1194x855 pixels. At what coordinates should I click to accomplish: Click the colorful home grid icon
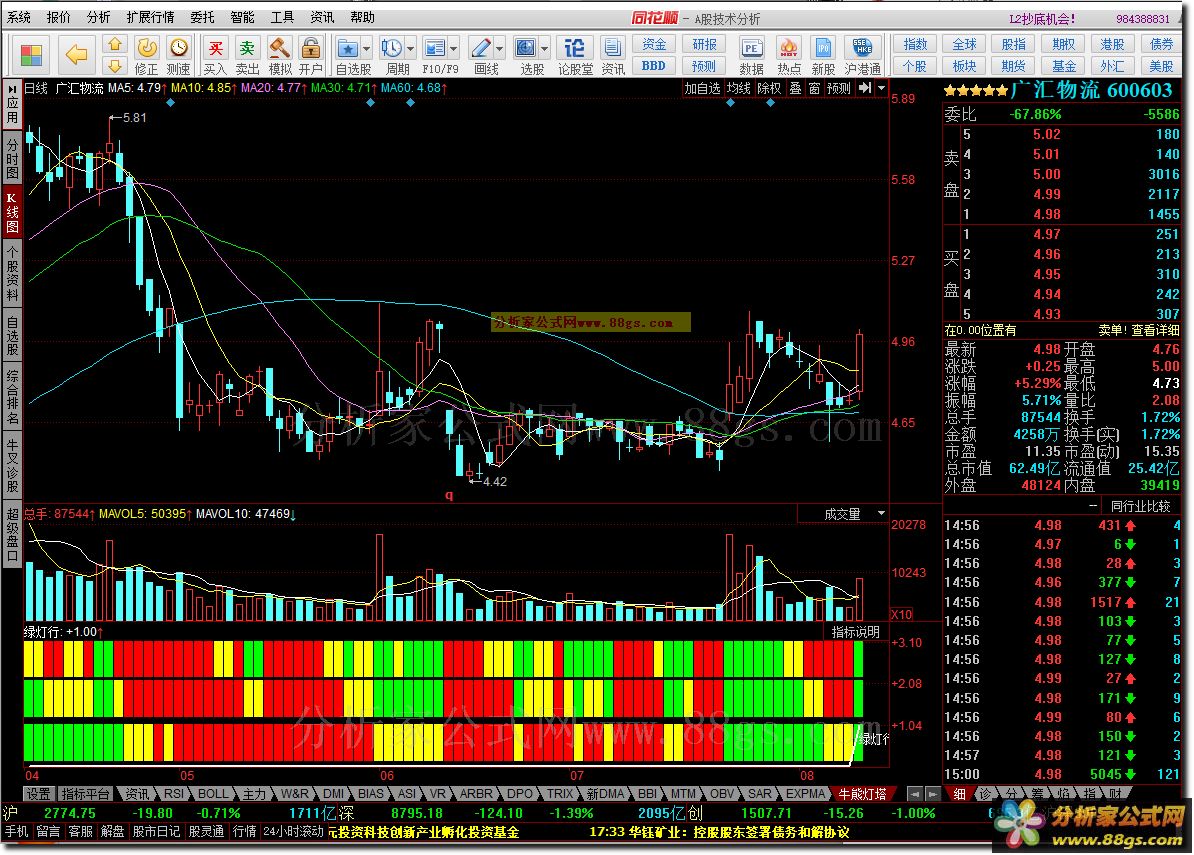click(x=31, y=55)
